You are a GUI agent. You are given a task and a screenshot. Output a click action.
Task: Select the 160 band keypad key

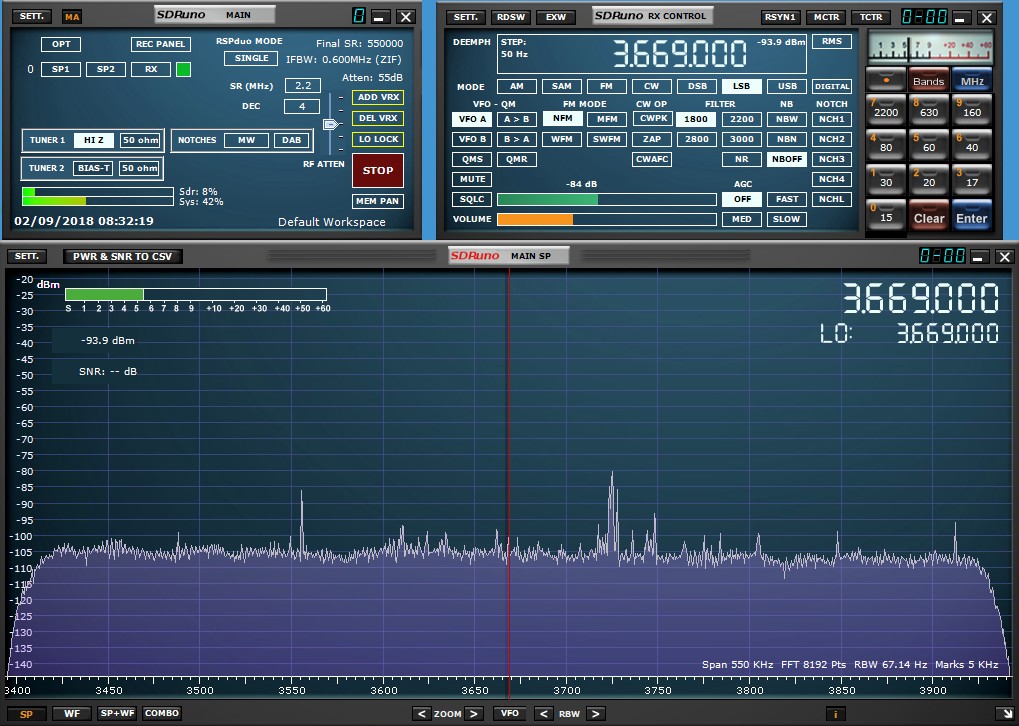(972, 110)
